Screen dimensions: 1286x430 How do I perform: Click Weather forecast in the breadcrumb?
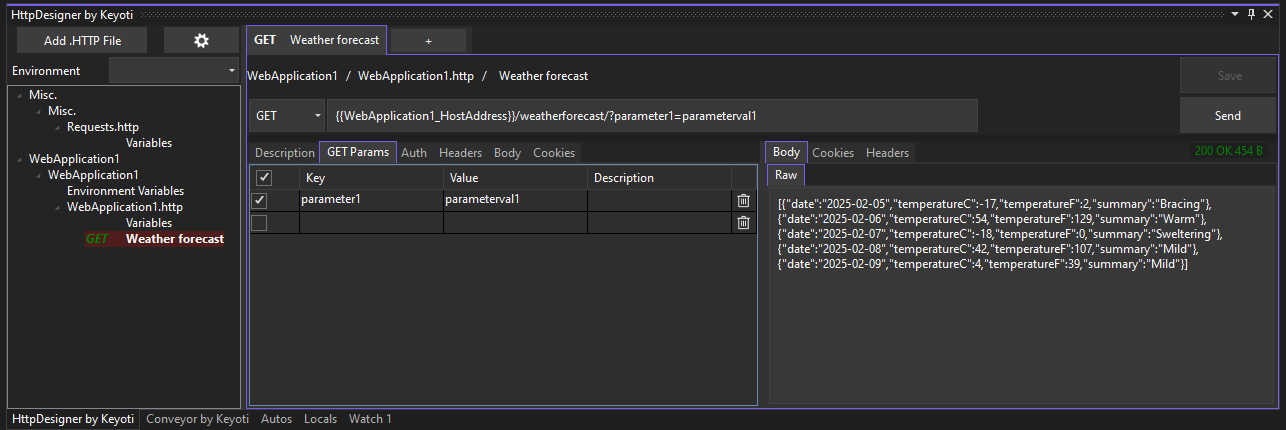coord(543,76)
